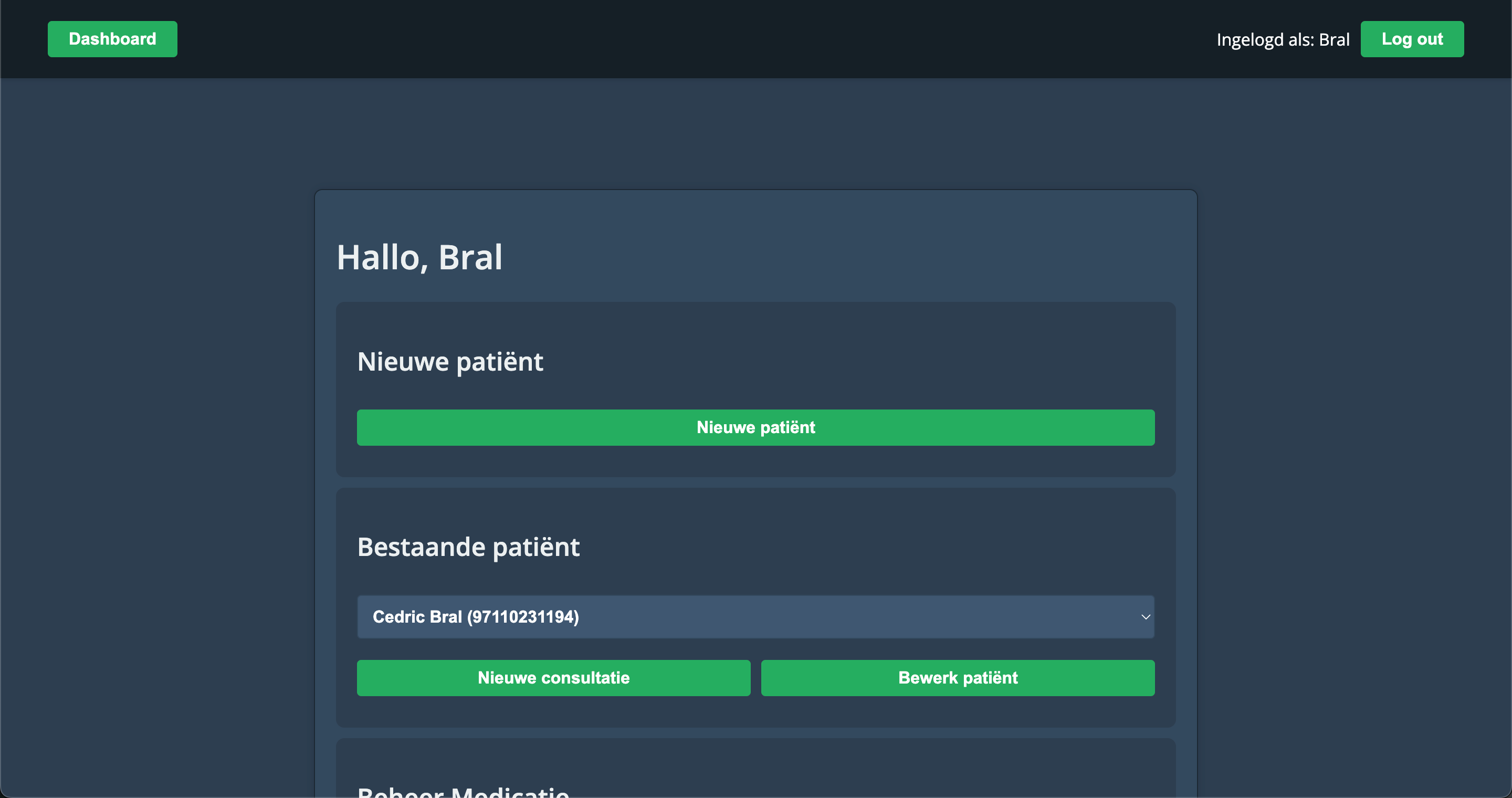
Task: Click the 'Bestaande patiënt' section heading
Action: point(468,547)
